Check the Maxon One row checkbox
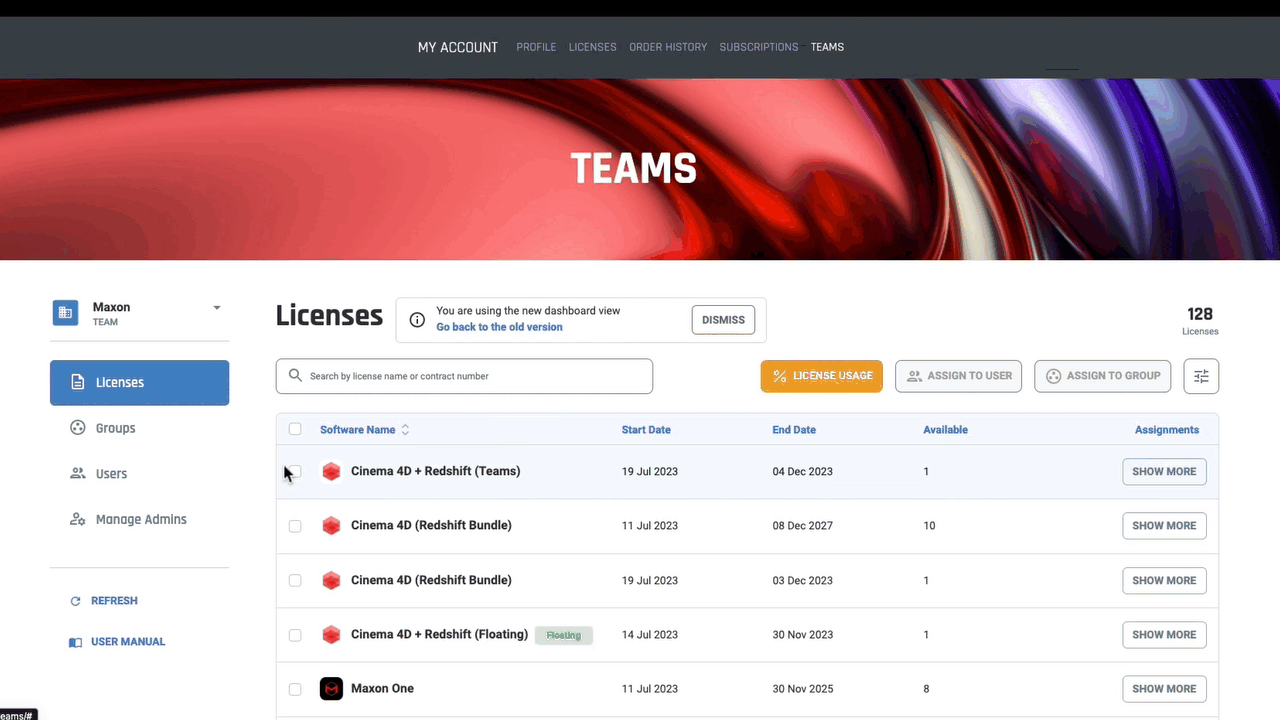This screenshot has width=1280, height=720. (295, 689)
